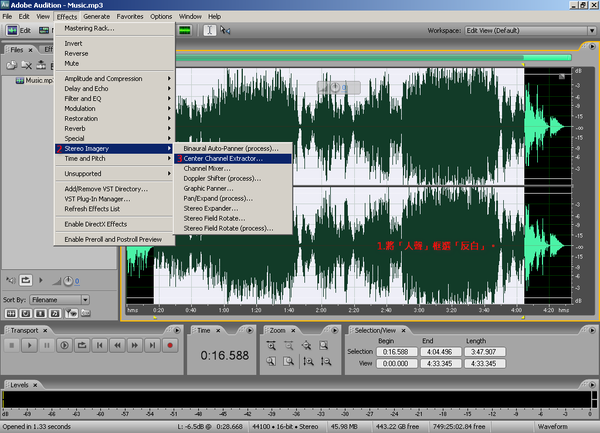Click the Rewind button in Transport
The width and height of the screenshot is (600, 433).
[x=117, y=345]
